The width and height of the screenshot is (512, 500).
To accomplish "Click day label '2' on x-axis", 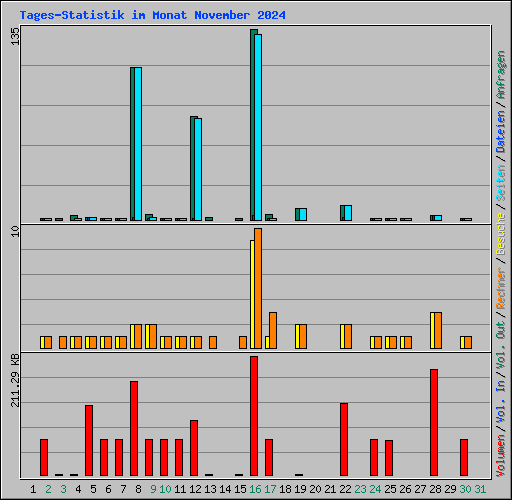I will tap(48, 489).
